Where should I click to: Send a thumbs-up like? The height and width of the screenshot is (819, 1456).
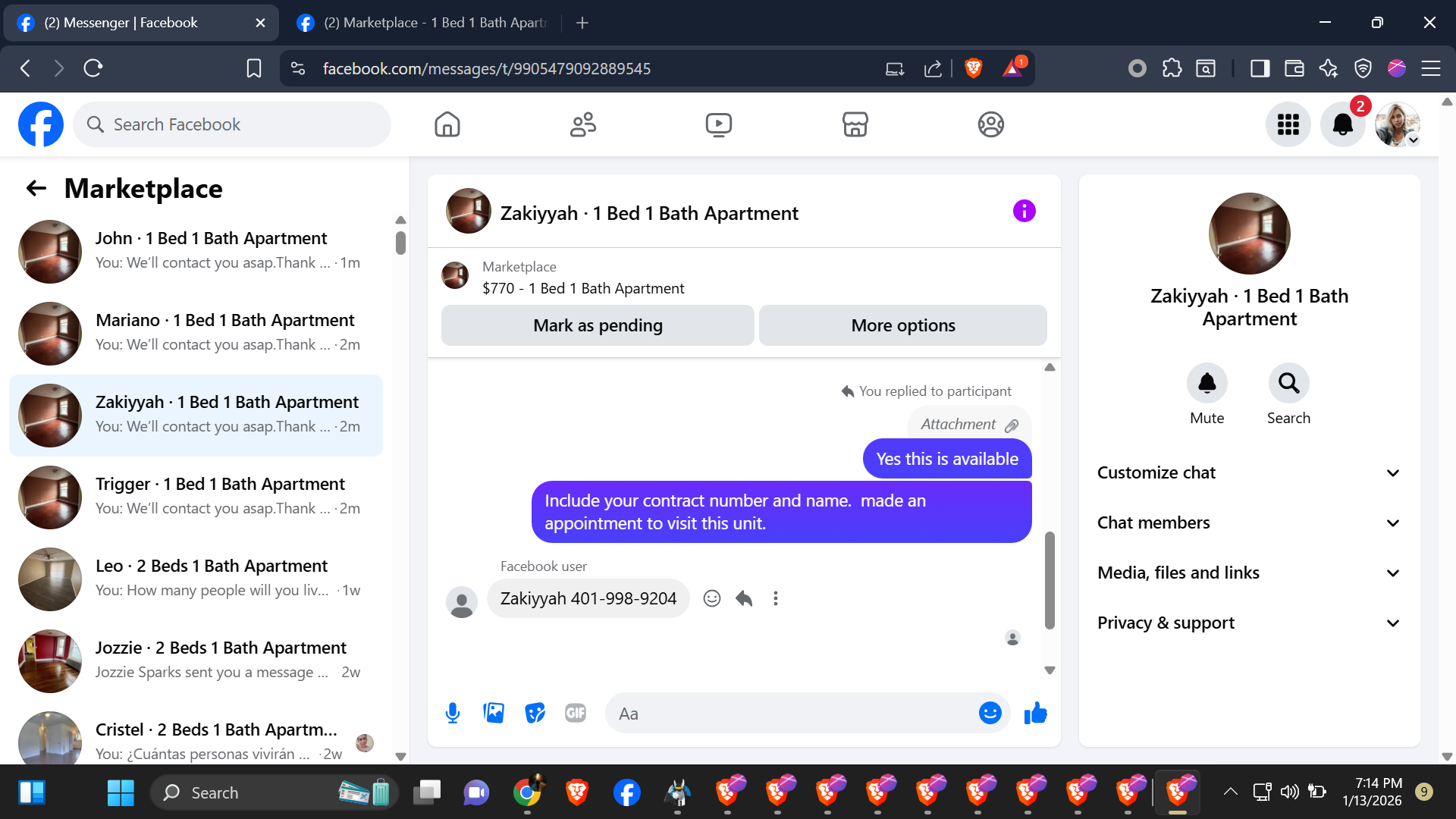click(x=1035, y=713)
